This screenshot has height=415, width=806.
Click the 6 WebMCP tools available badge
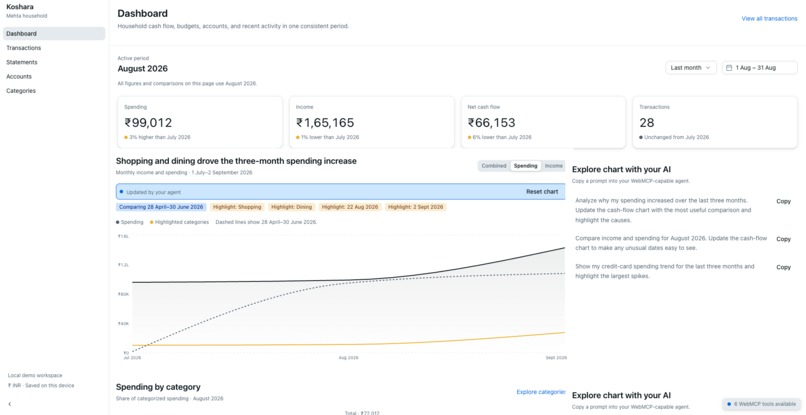coord(762,404)
